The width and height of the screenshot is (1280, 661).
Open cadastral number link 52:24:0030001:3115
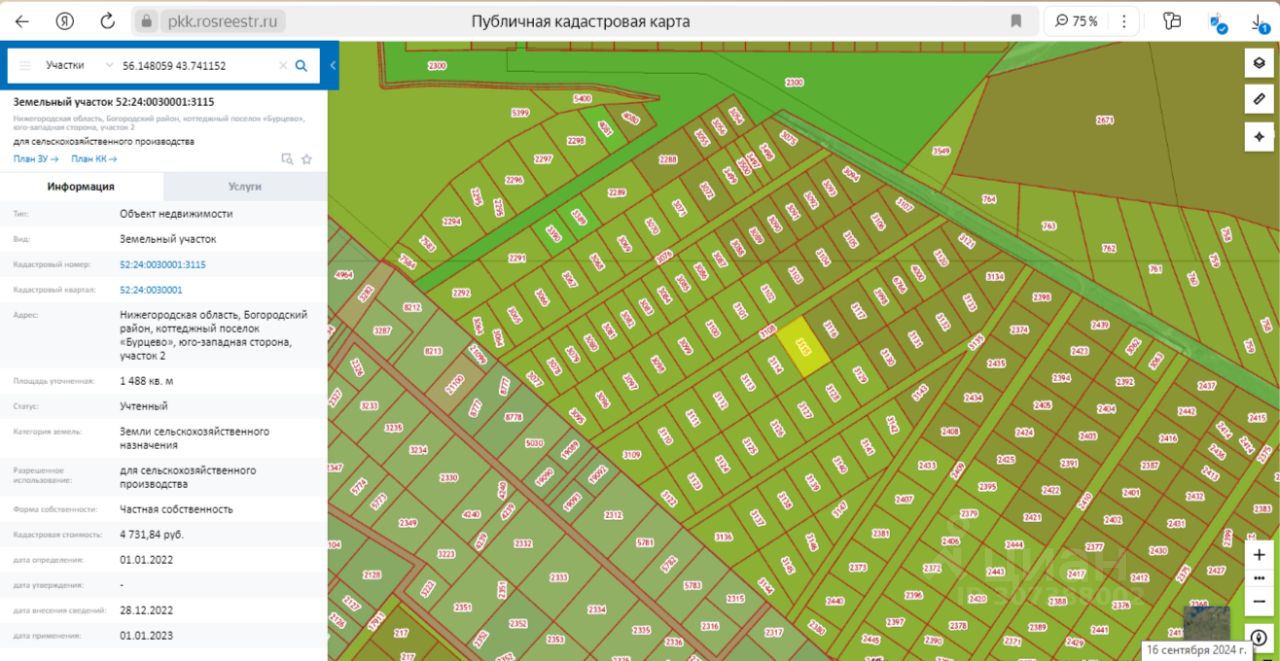point(163,264)
